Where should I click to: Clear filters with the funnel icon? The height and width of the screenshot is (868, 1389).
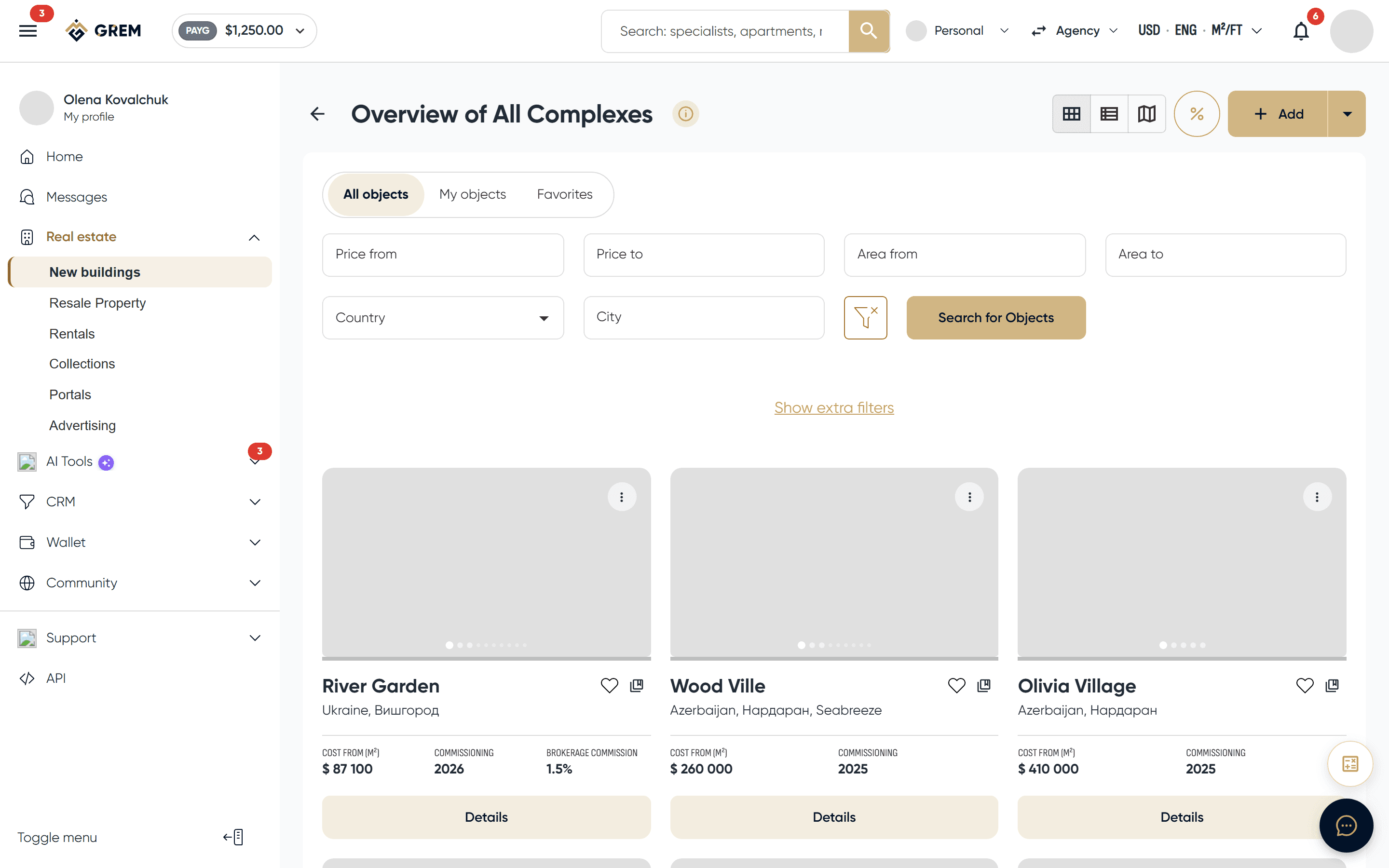(x=866, y=317)
